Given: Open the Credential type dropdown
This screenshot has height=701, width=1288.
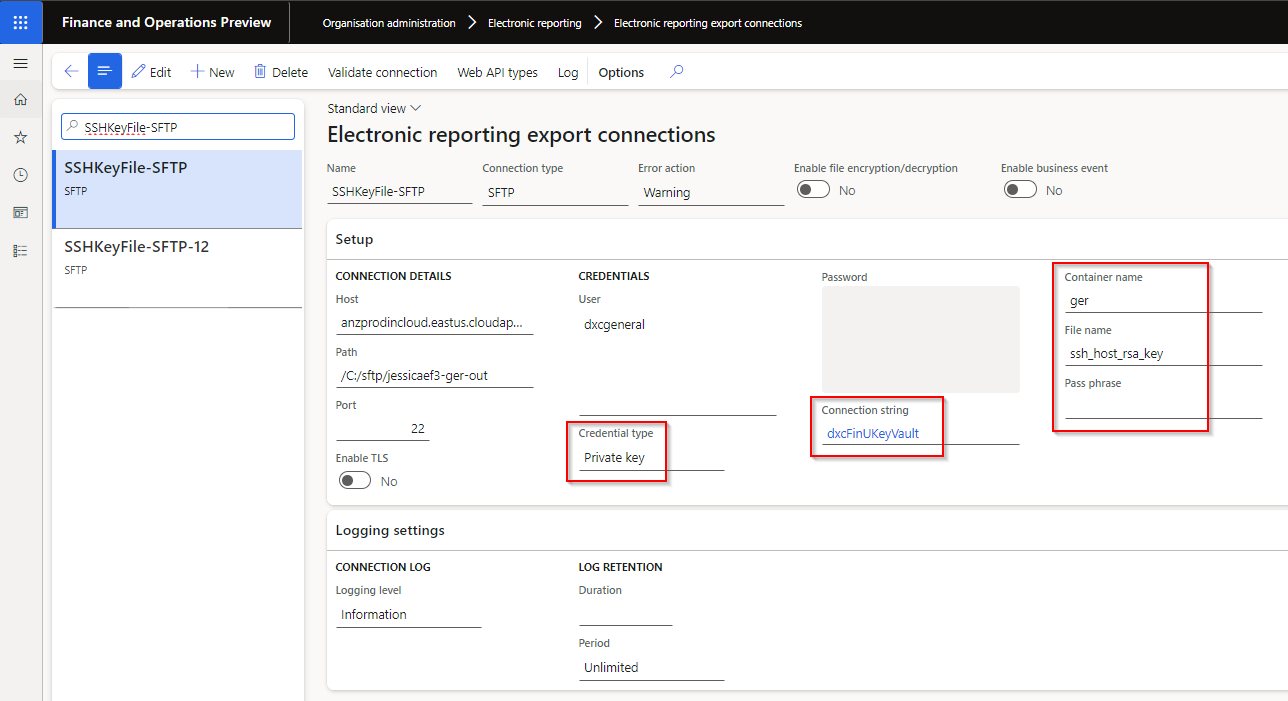Looking at the screenshot, I should tap(650, 458).
